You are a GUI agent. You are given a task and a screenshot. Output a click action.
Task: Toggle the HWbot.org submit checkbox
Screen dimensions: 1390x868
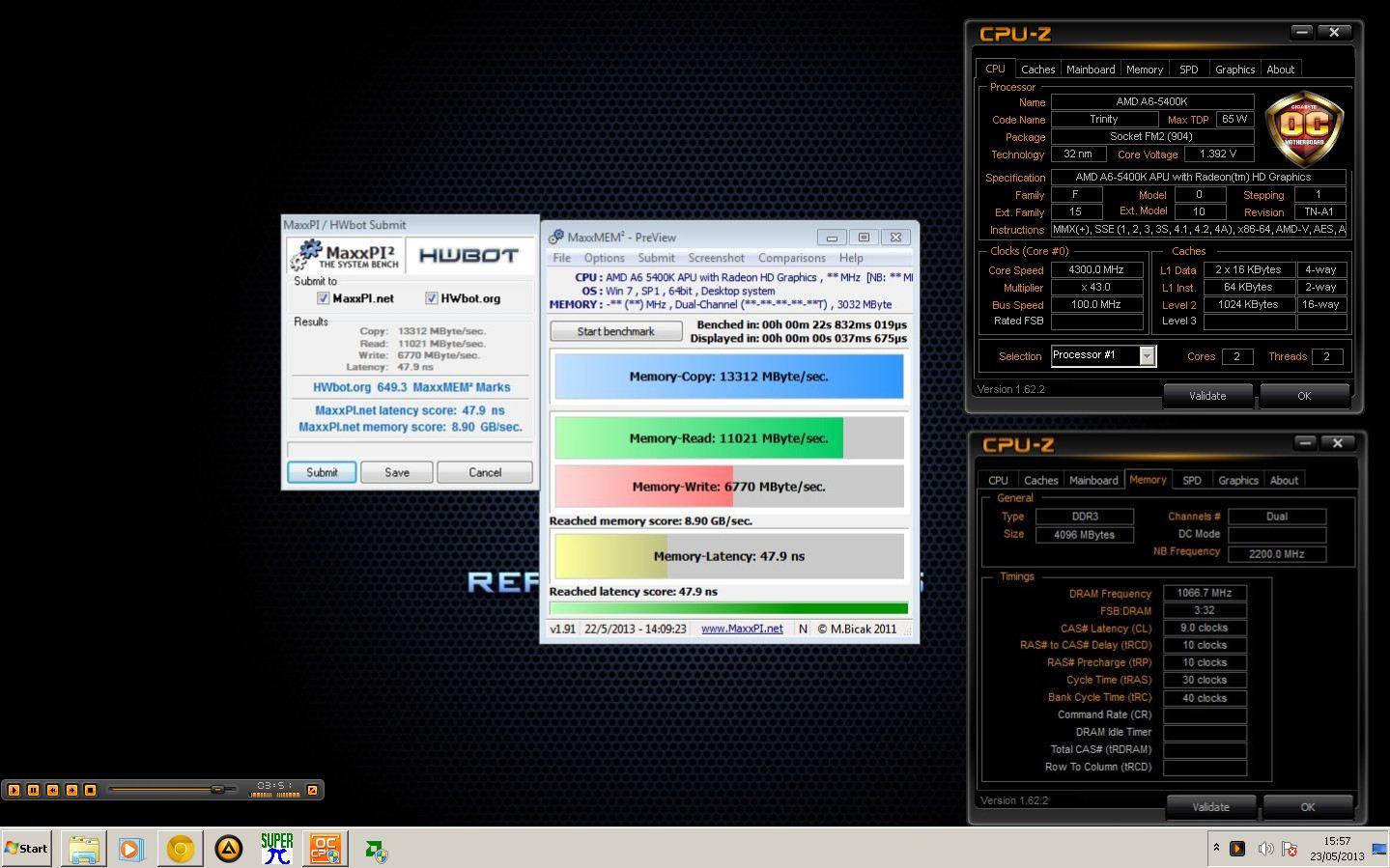pos(432,298)
